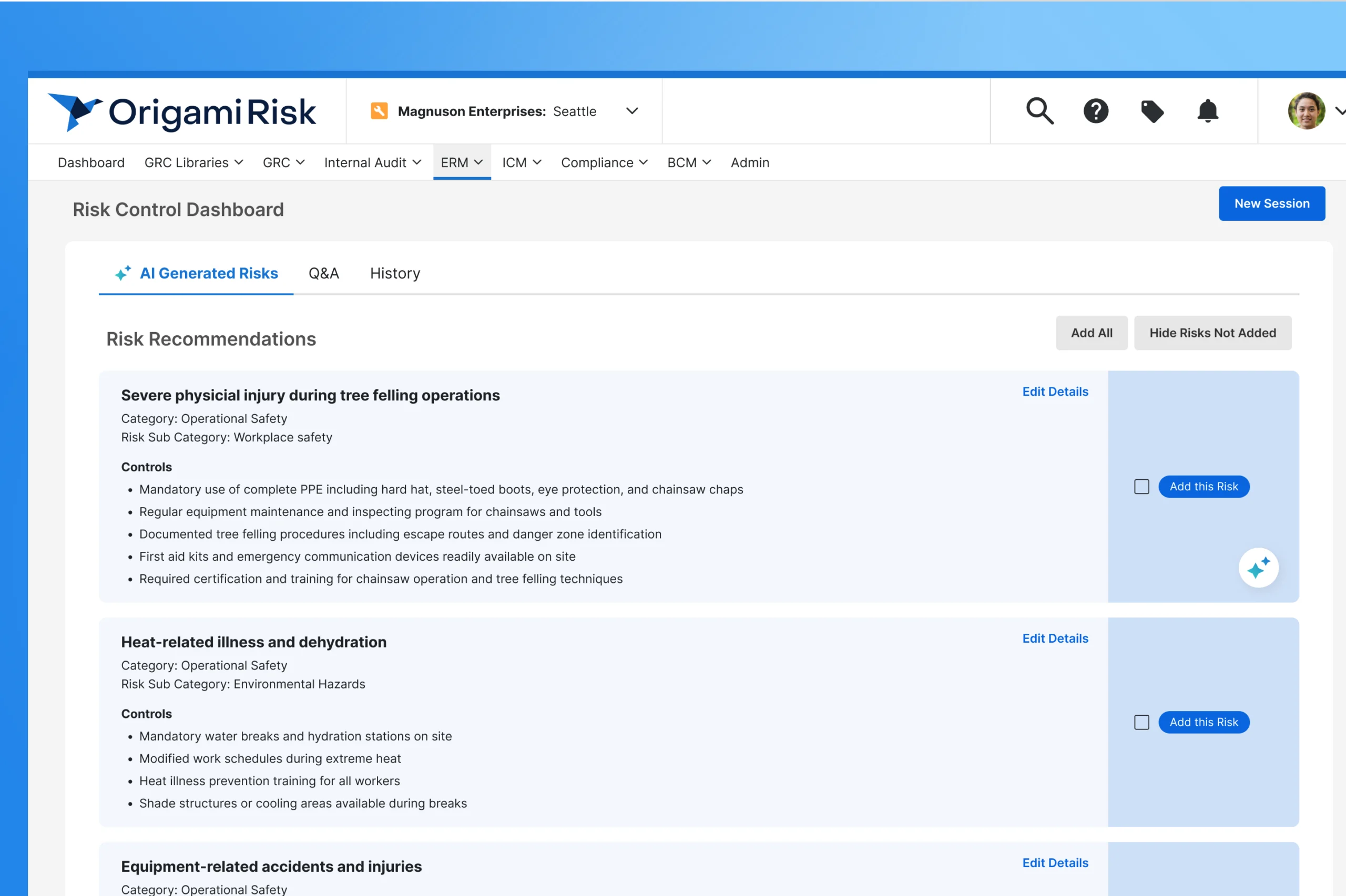Click the help question mark icon
The height and width of the screenshot is (896, 1346).
(1096, 111)
